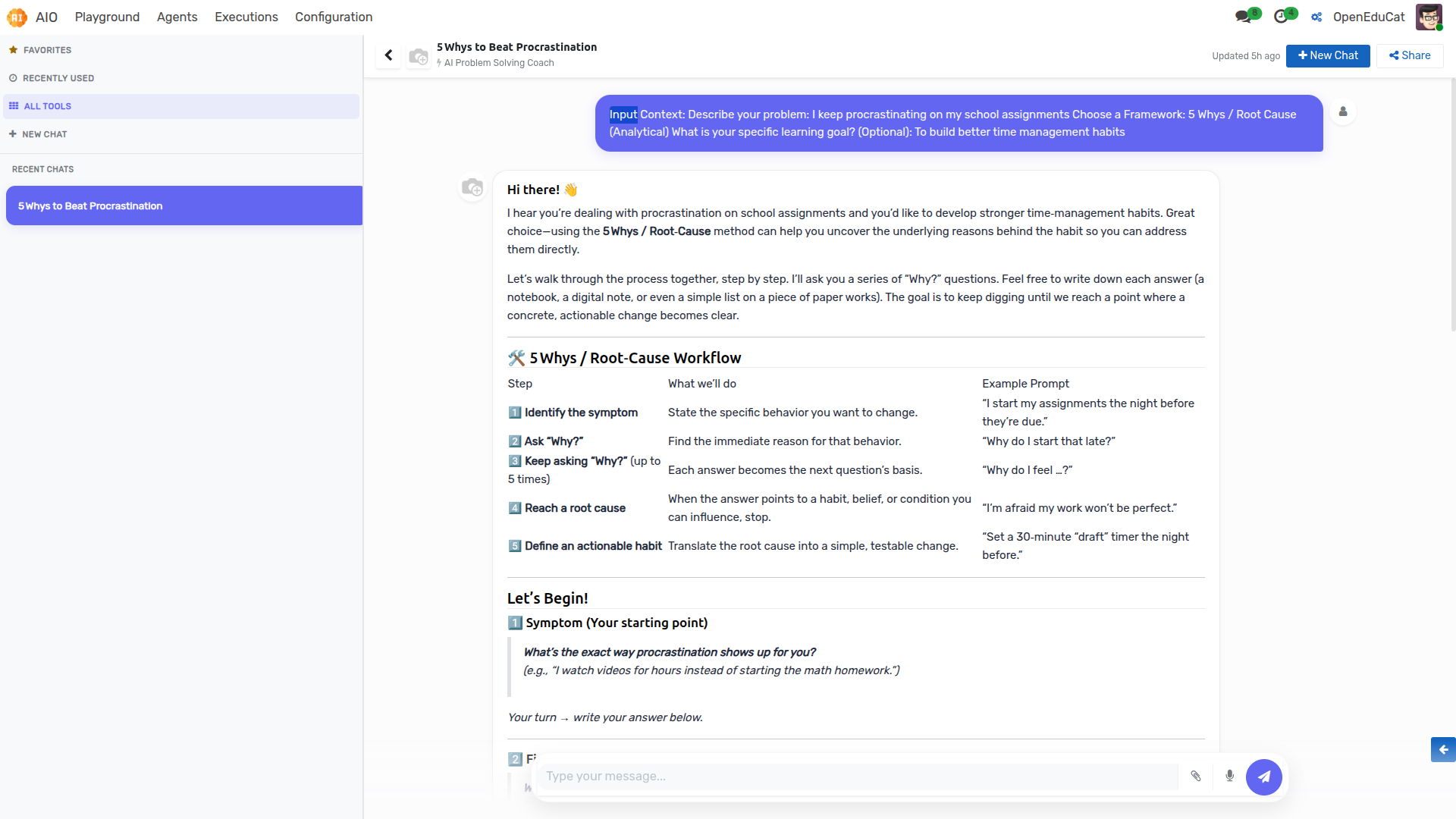The image size is (1456, 819).
Task: Send message with the paper plane button
Action: point(1263,777)
